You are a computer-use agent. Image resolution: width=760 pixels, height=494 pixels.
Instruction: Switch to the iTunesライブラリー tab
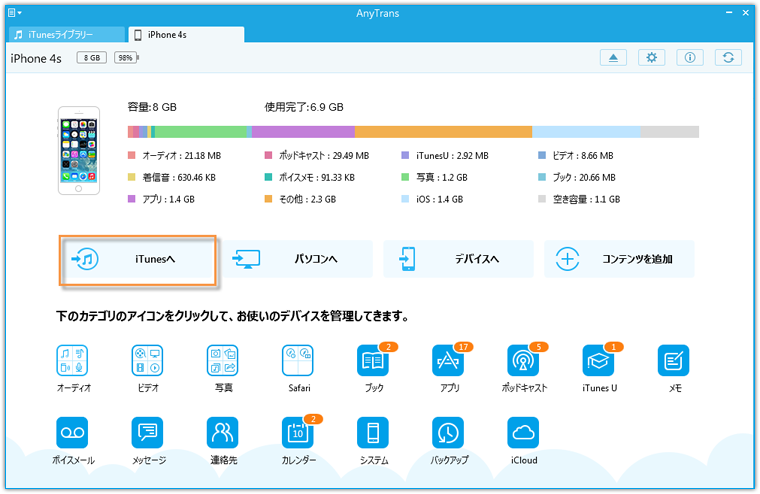(67, 34)
